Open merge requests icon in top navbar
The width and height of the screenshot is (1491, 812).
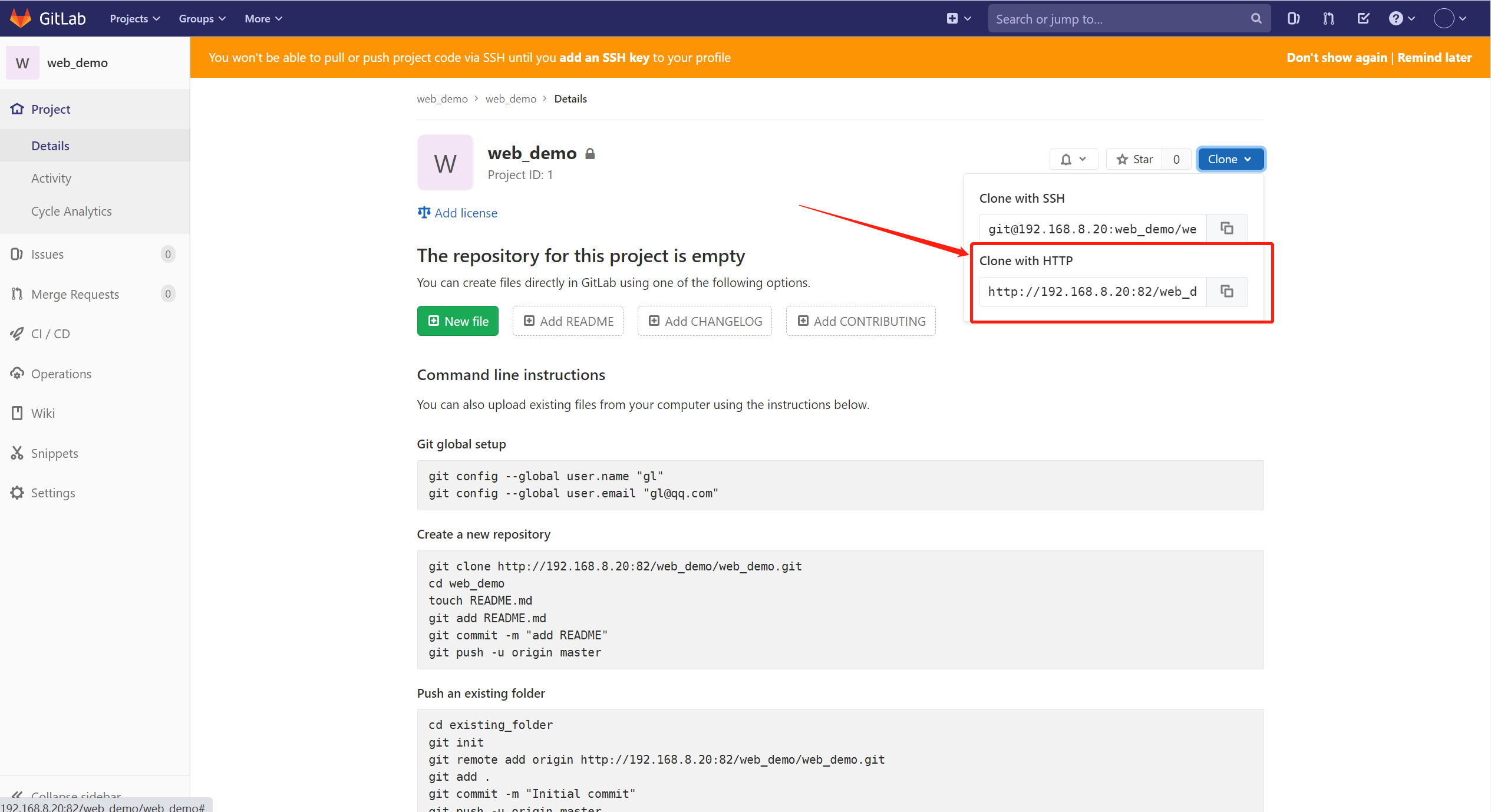pyautogui.click(x=1328, y=18)
